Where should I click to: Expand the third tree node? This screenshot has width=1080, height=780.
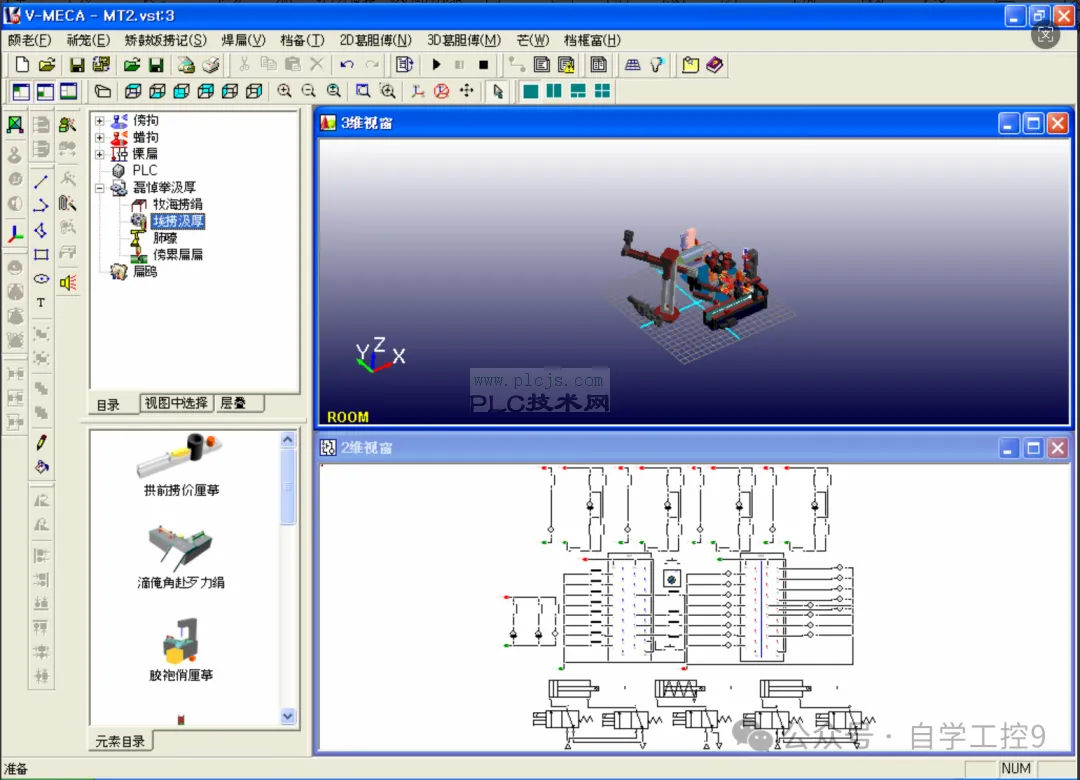100,154
